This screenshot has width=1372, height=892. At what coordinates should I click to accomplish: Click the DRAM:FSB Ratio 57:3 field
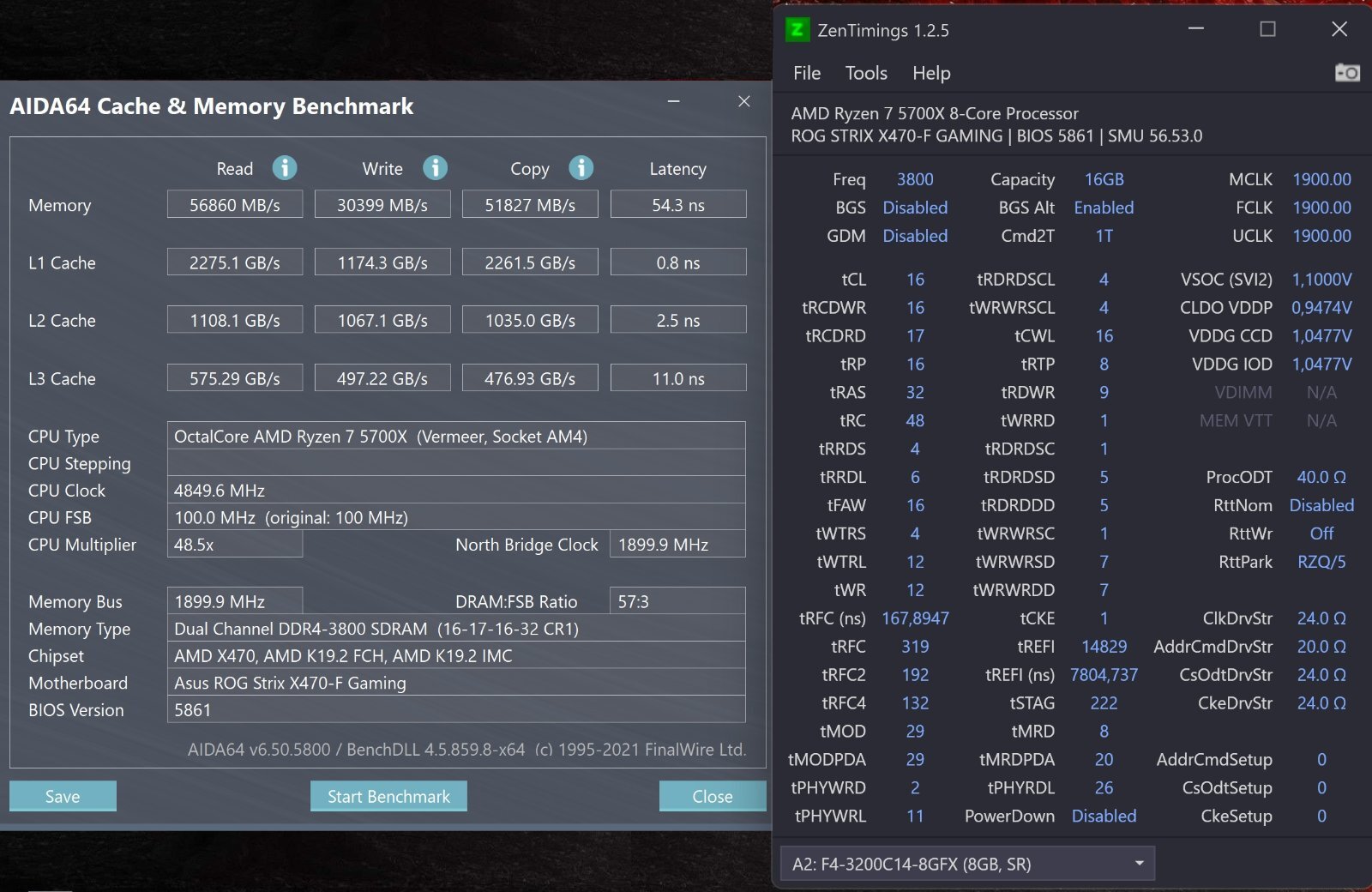(x=677, y=601)
